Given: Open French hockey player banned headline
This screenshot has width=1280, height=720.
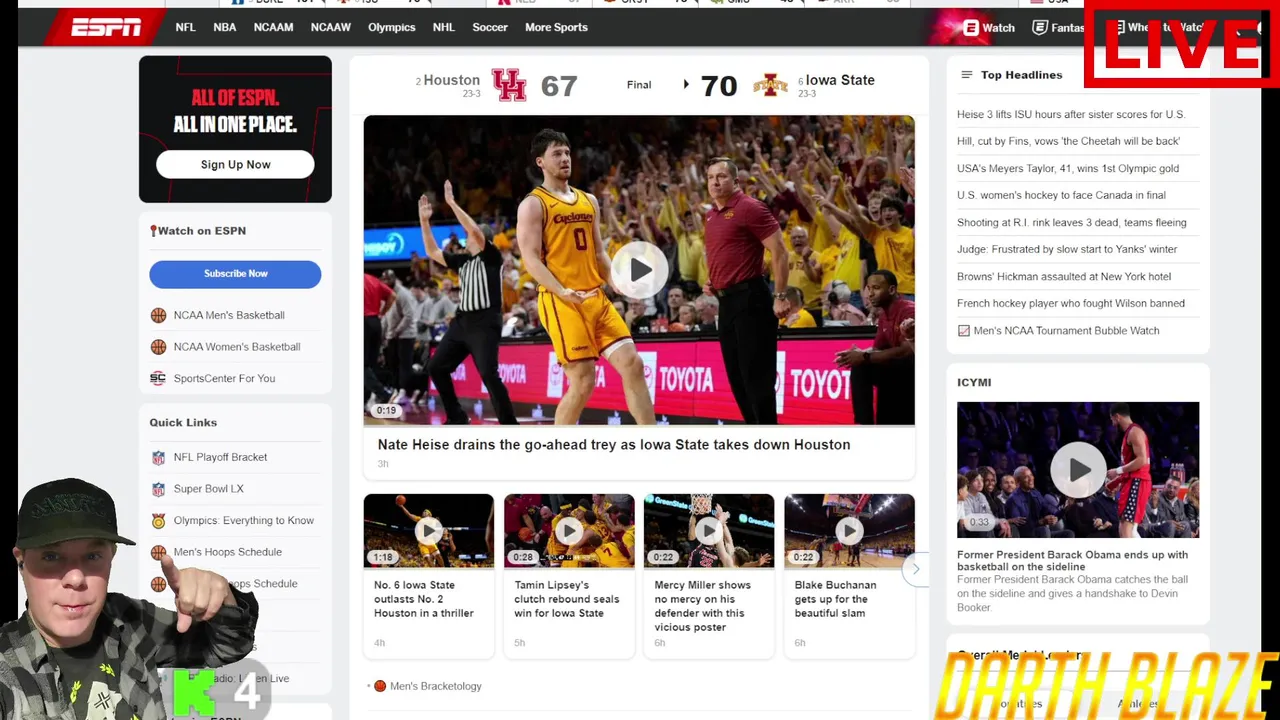Looking at the screenshot, I should (1071, 303).
